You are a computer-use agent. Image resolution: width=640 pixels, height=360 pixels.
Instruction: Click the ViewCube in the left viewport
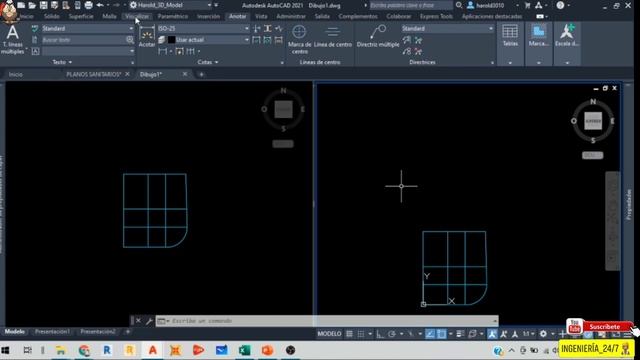pos(283,109)
